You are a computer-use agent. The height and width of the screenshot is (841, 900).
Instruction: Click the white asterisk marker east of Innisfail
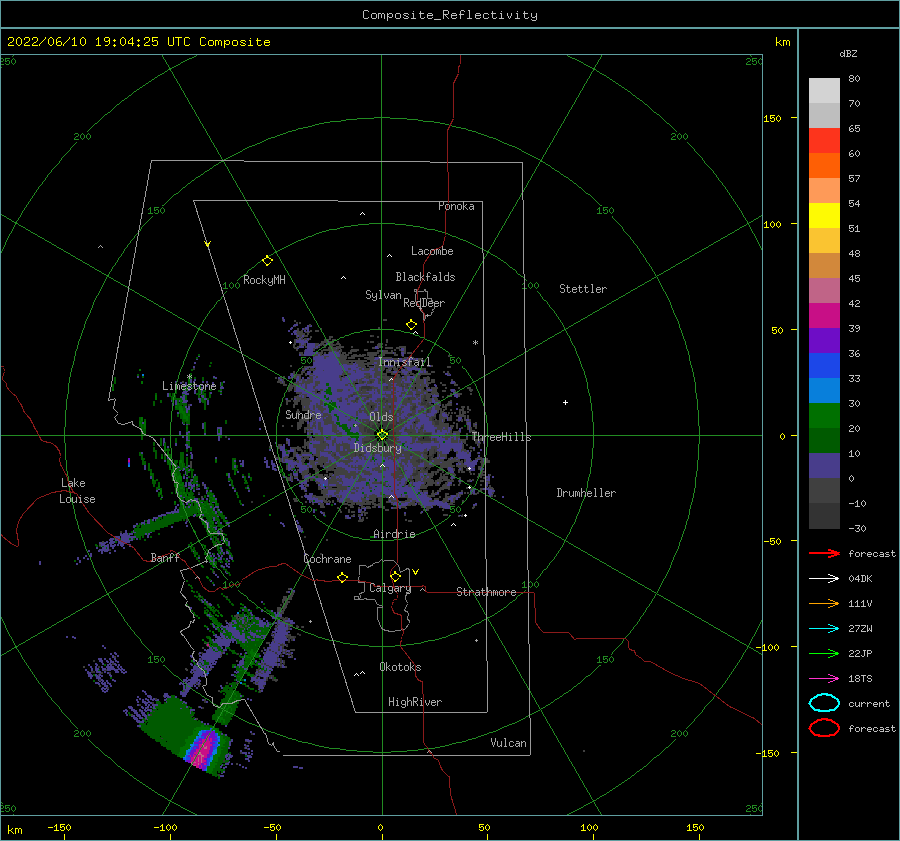click(x=475, y=343)
